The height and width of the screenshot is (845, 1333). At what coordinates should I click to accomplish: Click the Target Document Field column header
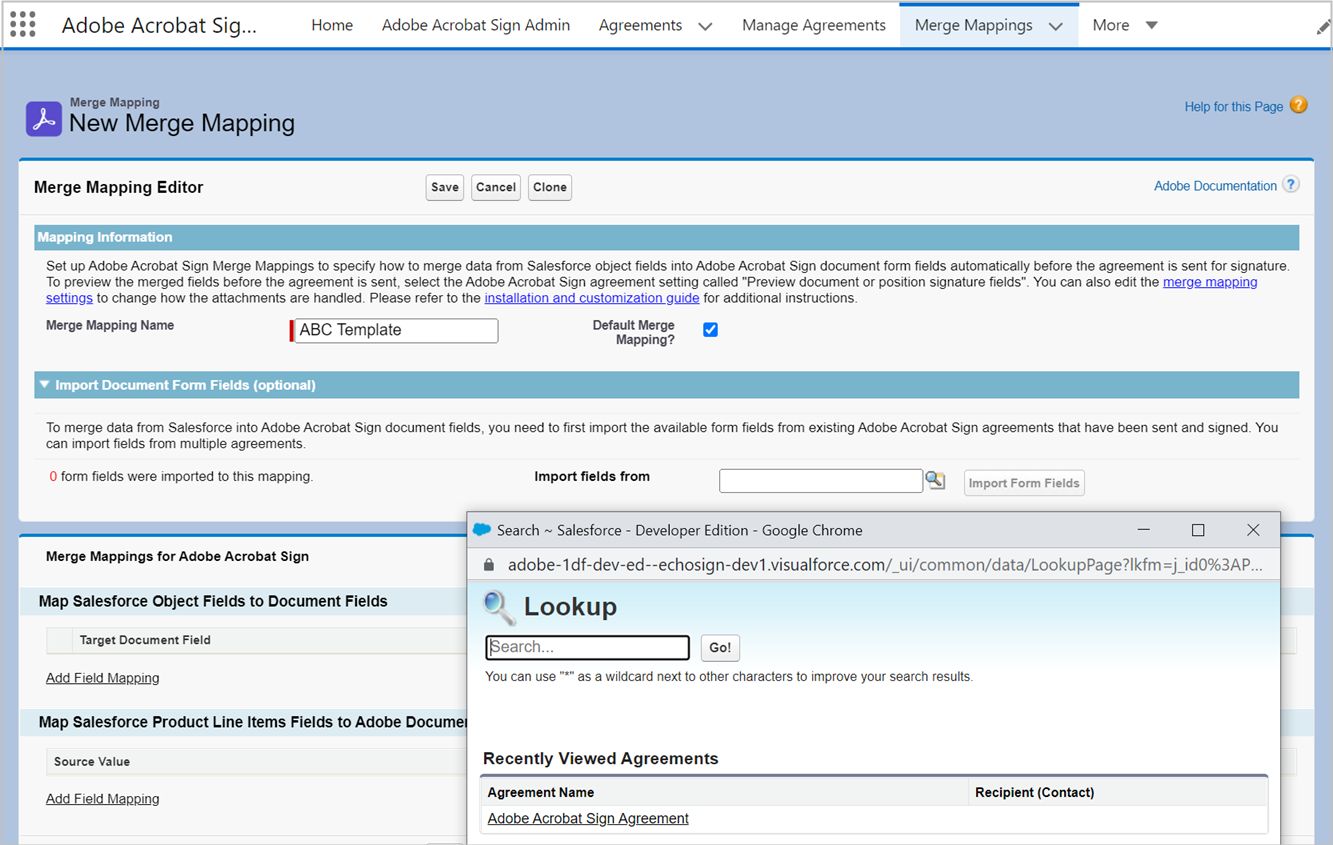point(145,640)
